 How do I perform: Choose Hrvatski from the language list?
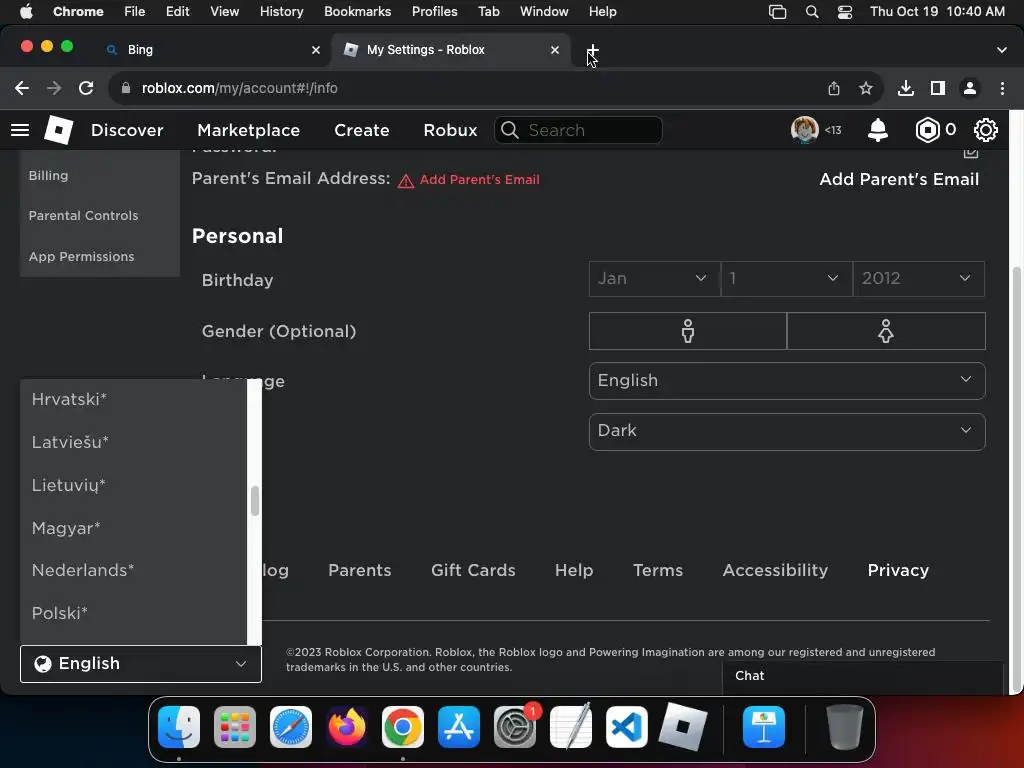pyautogui.click(x=134, y=400)
